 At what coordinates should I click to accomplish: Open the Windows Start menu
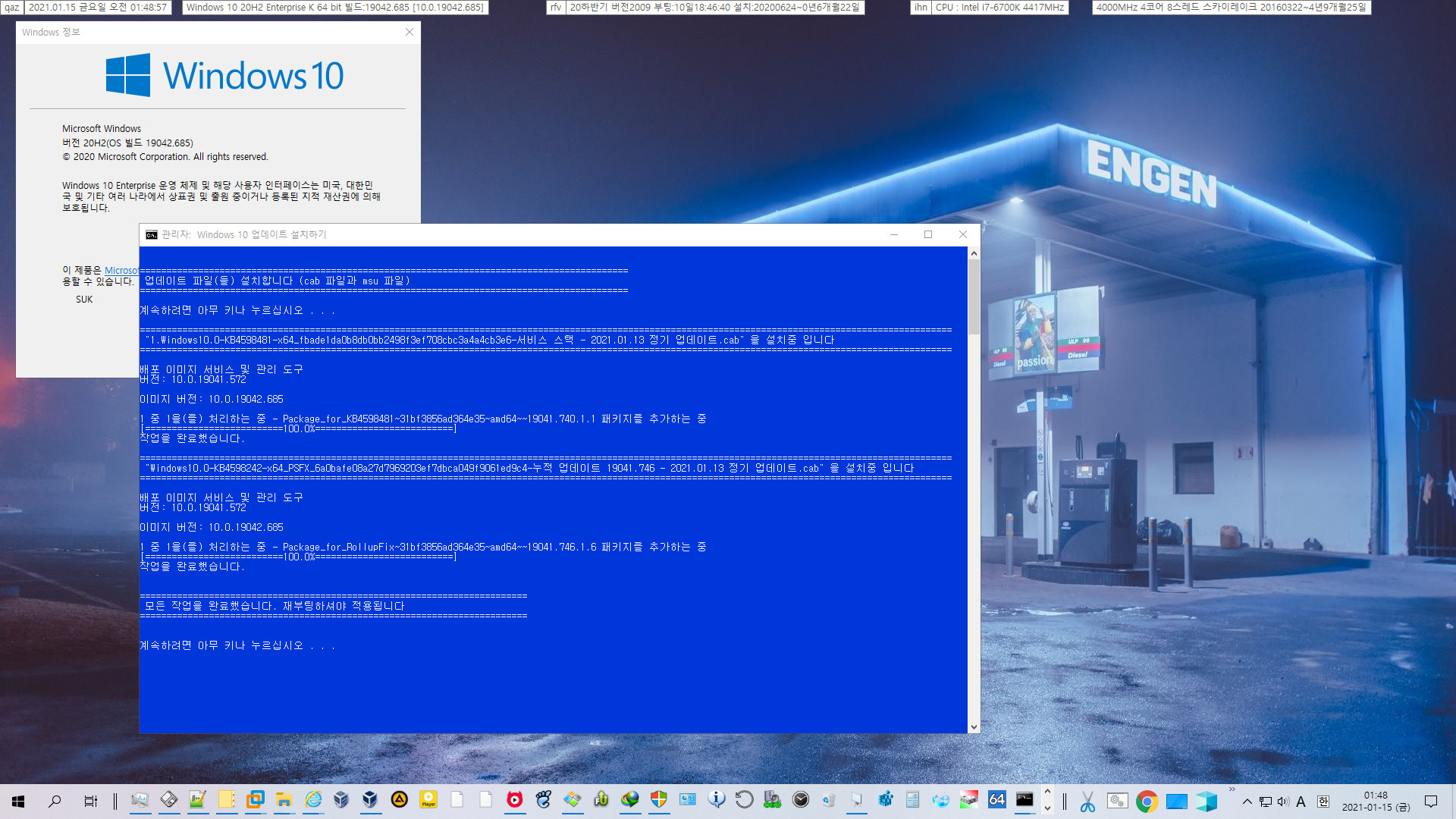click(x=18, y=801)
